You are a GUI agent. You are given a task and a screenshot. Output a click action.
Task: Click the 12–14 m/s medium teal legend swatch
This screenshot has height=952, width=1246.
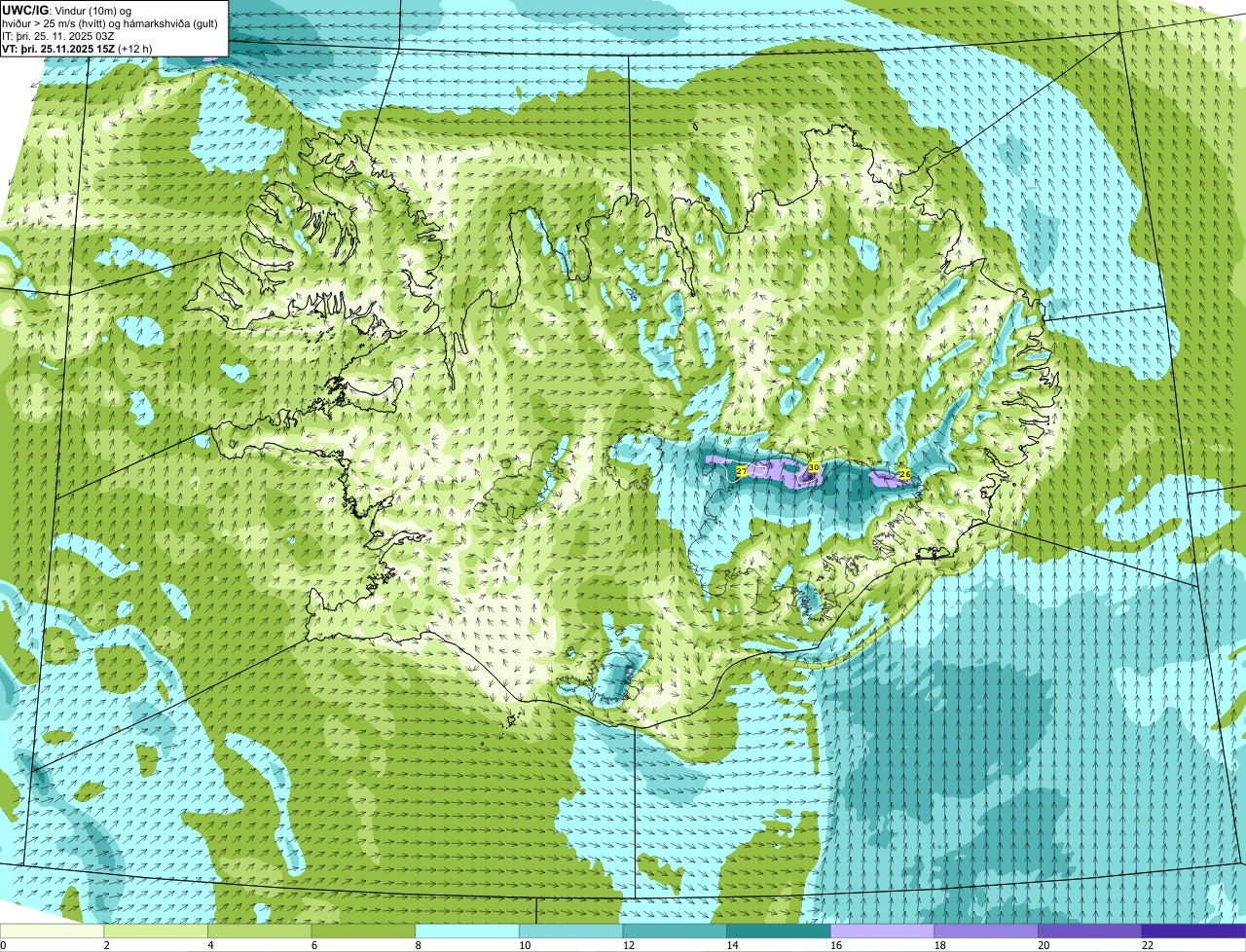click(x=675, y=931)
